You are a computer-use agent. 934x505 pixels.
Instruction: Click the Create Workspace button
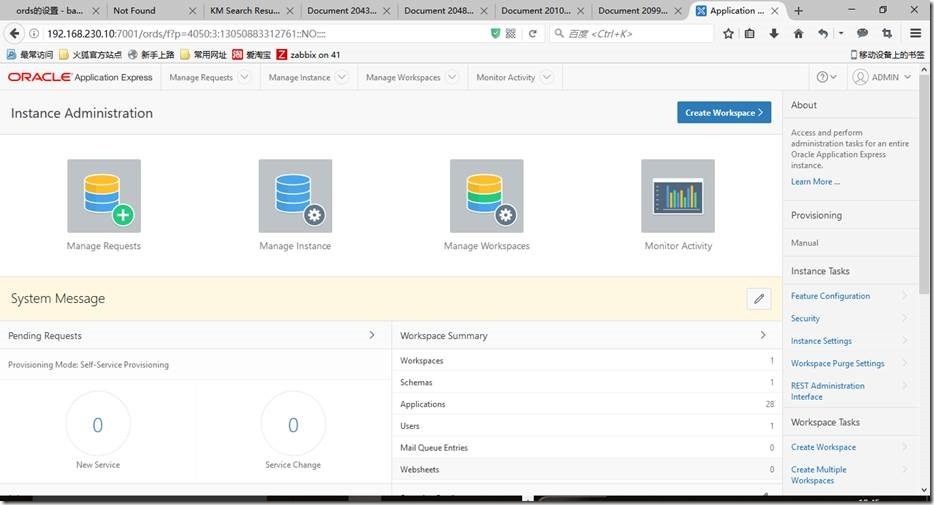[x=724, y=113]
